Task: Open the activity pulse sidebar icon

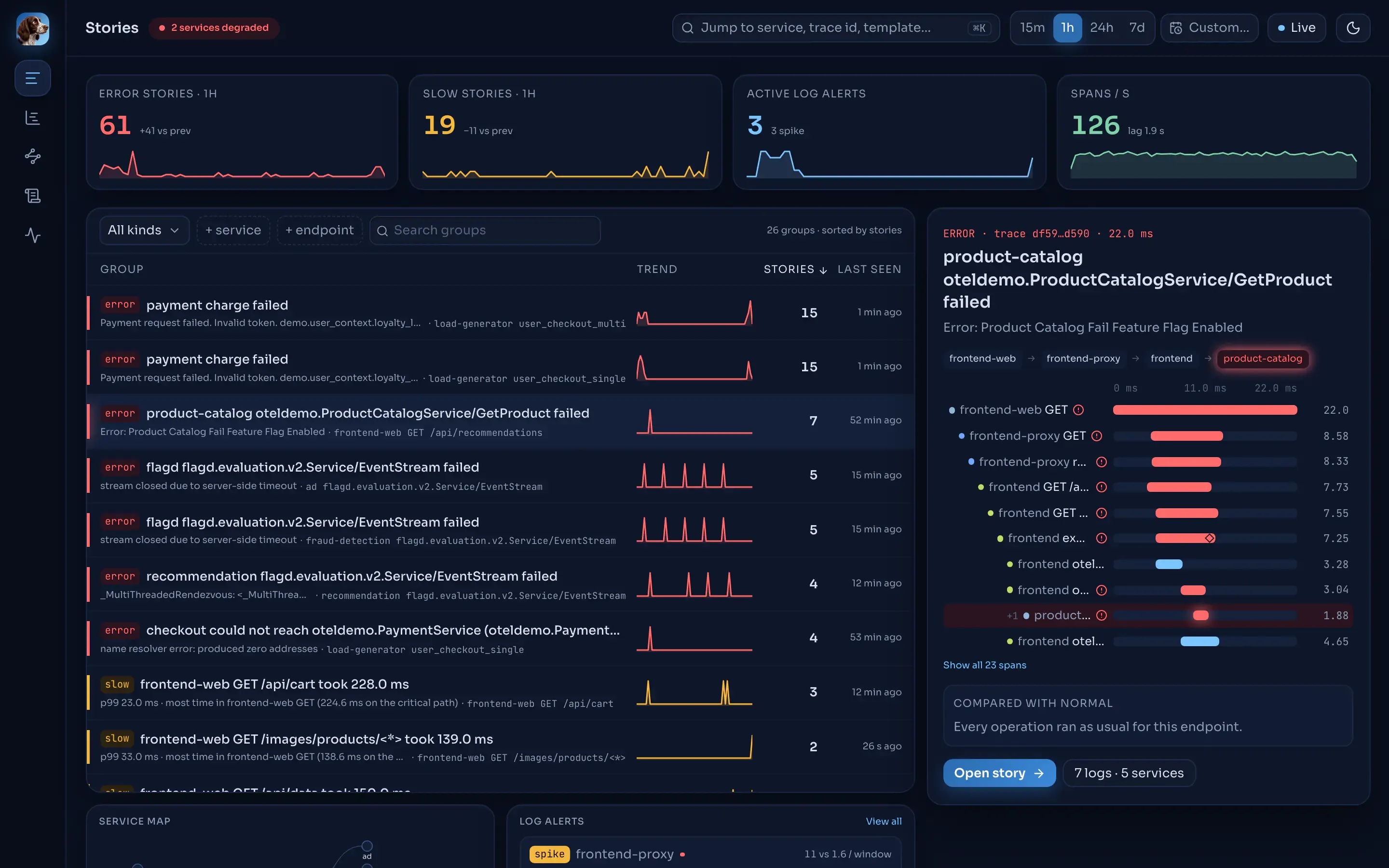Action: [33, 235]
